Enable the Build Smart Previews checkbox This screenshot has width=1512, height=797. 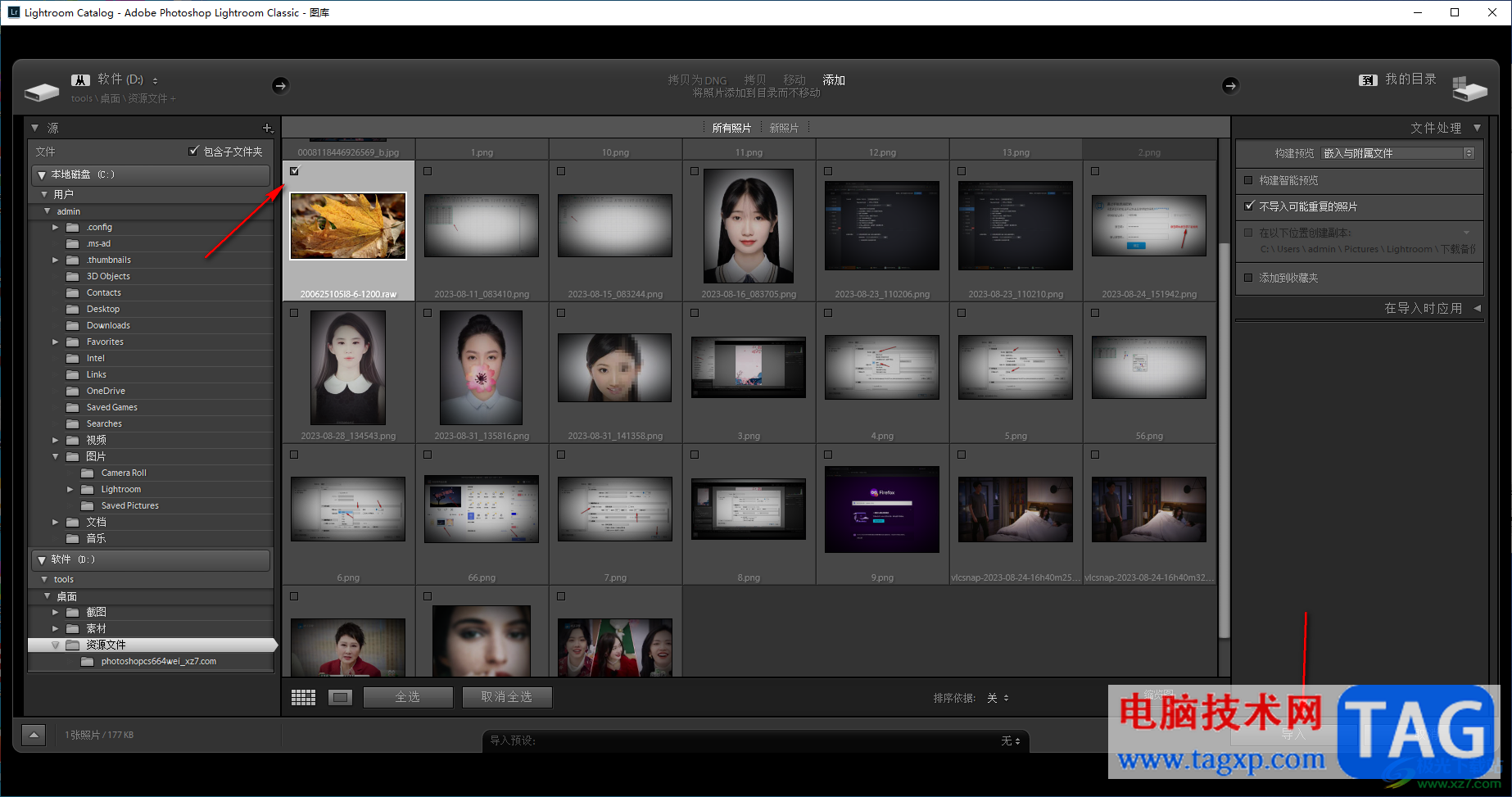(1248, 180)
